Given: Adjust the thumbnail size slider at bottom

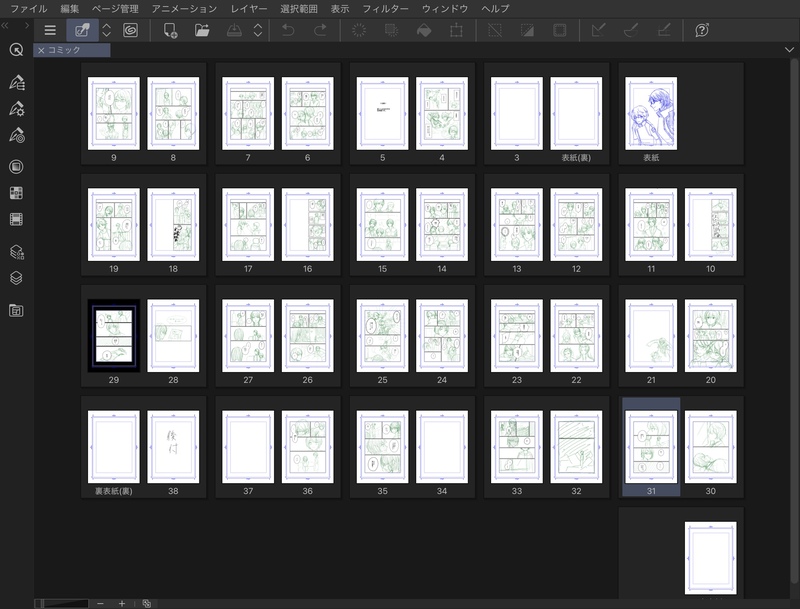Looking at the screenshot, I should 62,603.
